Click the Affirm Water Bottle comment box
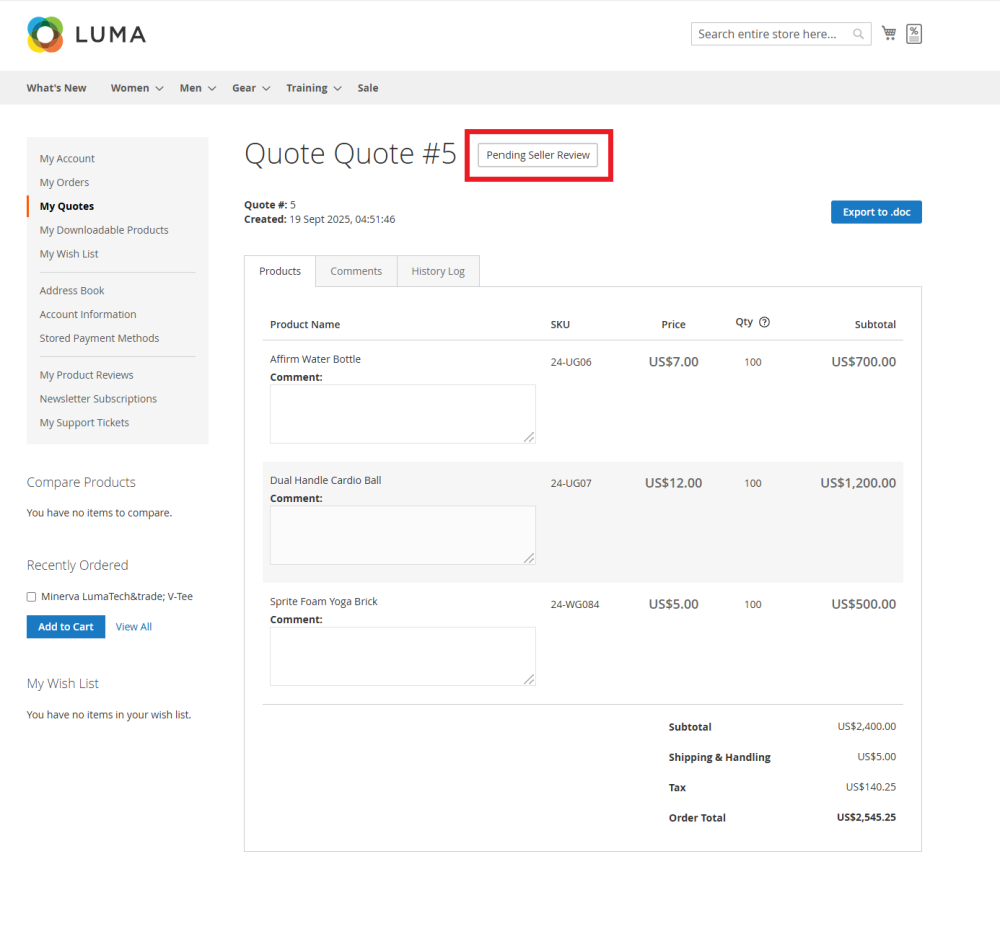This screenshot has width=1000, height=929. [402, 414]
